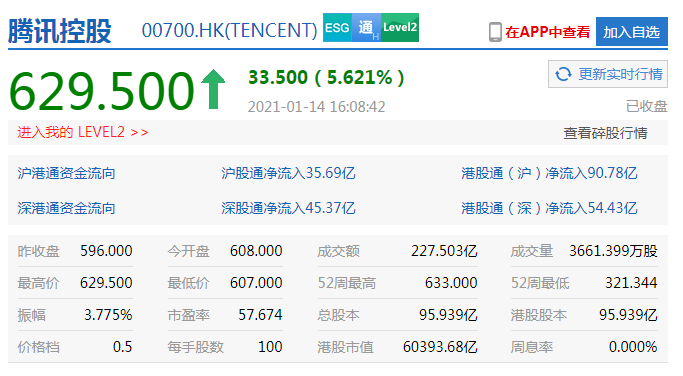Click 昨收盘 value 596.000
Viewport: 683px width, 376px height.
[x=106, y=251]
